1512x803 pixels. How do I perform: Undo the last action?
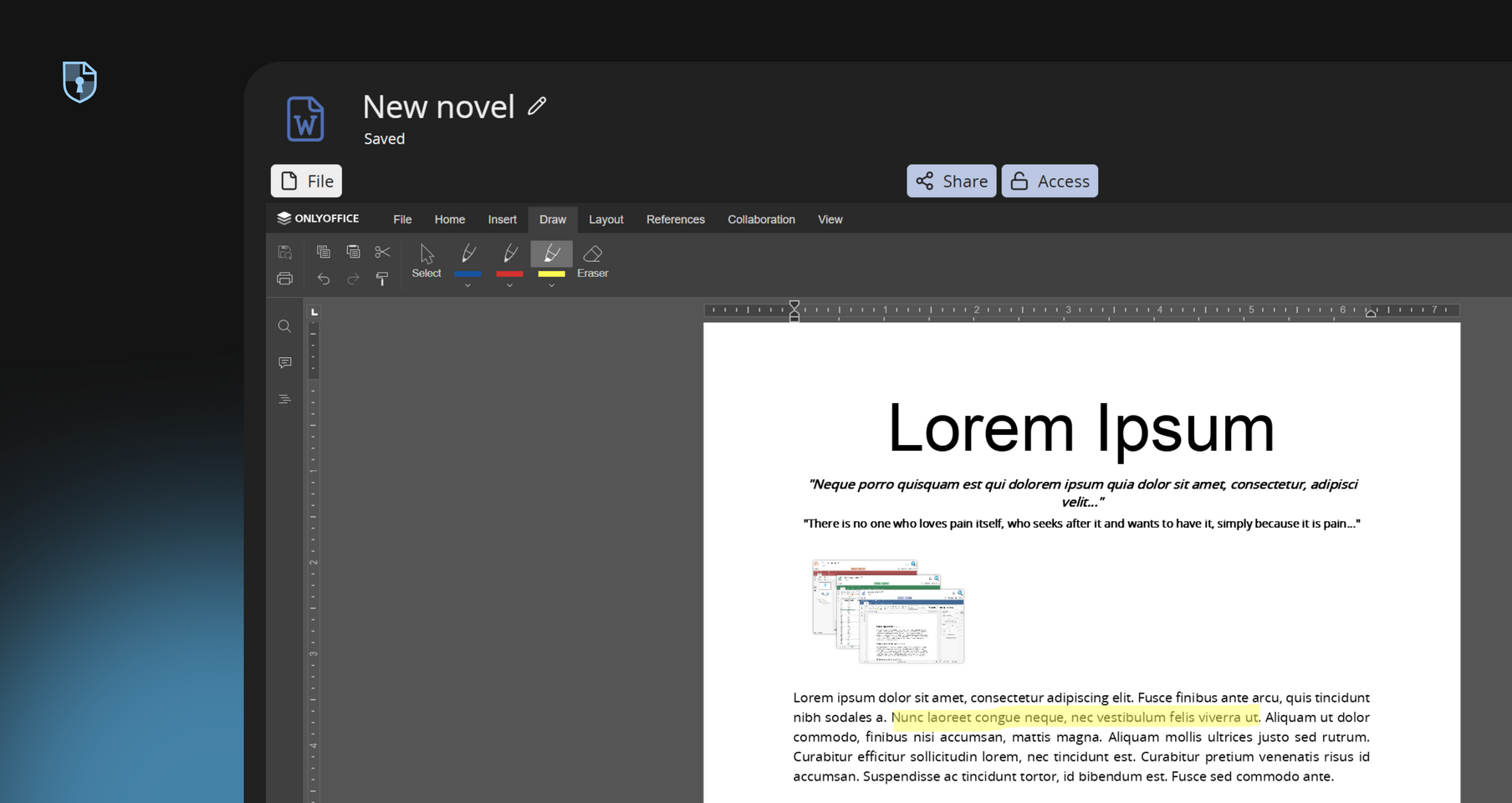point(324,279)
